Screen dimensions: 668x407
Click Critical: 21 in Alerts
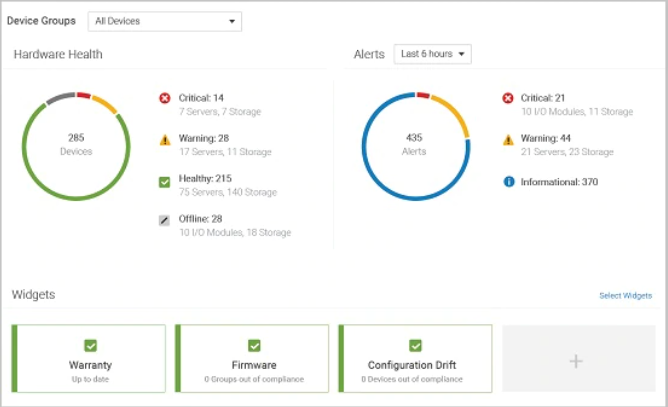click(x=543, y=98)
